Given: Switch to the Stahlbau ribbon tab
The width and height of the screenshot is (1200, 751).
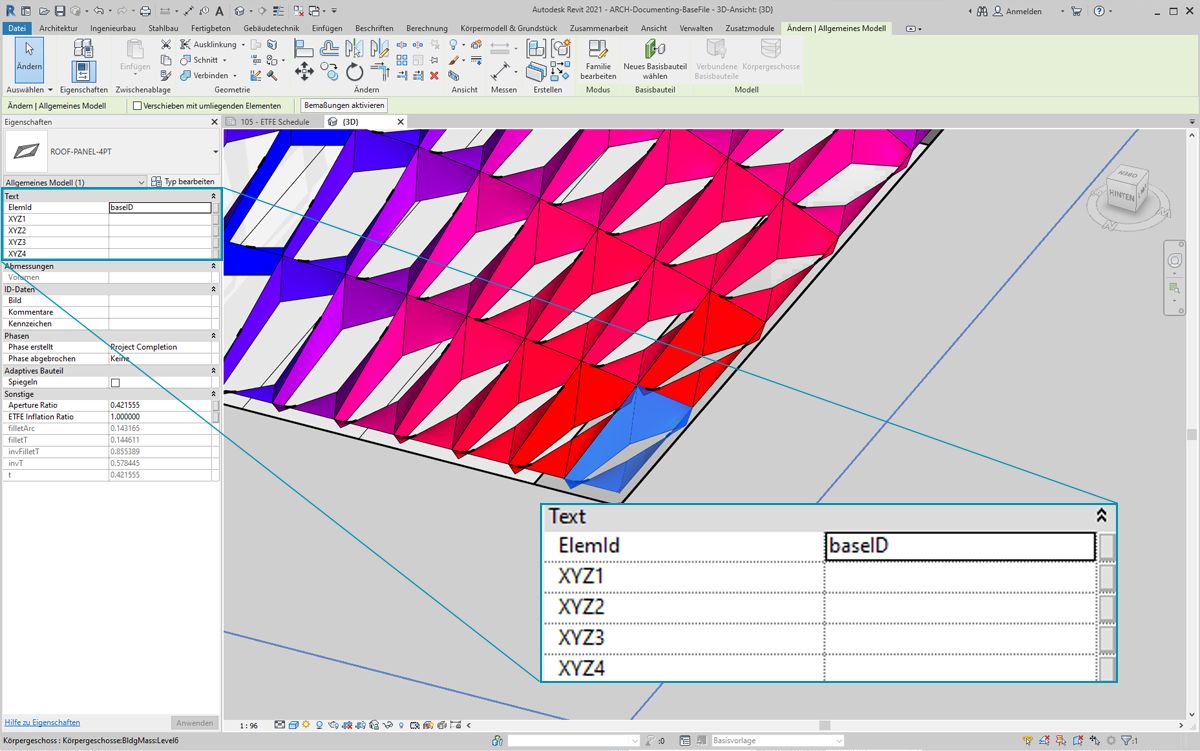Looking at the screenshot, I should (163, 28).
